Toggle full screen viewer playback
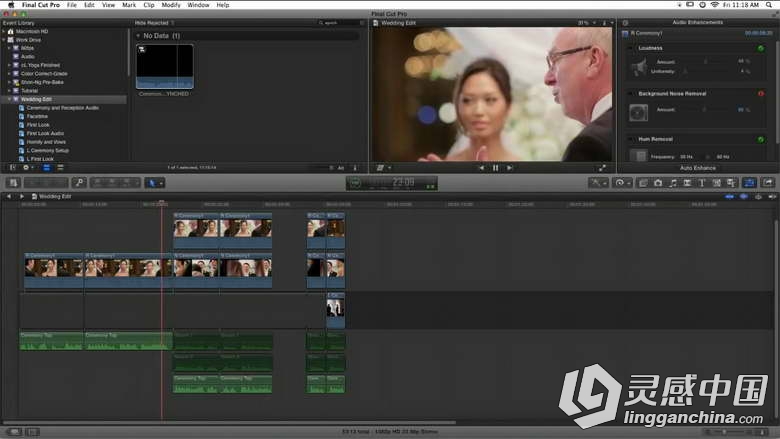The width and height of the screenshot is (780, 439). pyautogui.click(x=602, y=168)
